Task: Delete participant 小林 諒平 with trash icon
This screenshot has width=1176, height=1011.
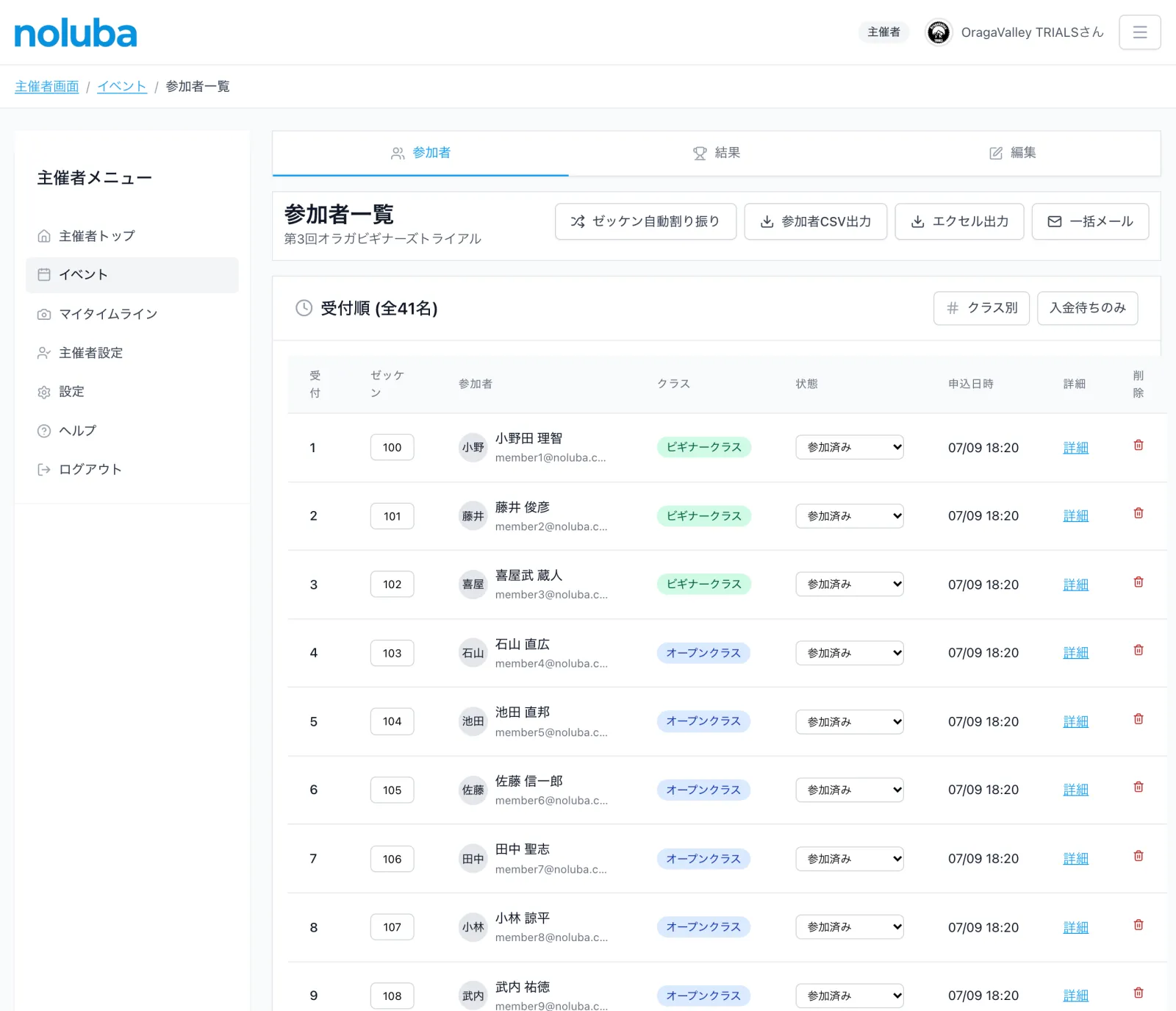Action: click(1138, 925)
